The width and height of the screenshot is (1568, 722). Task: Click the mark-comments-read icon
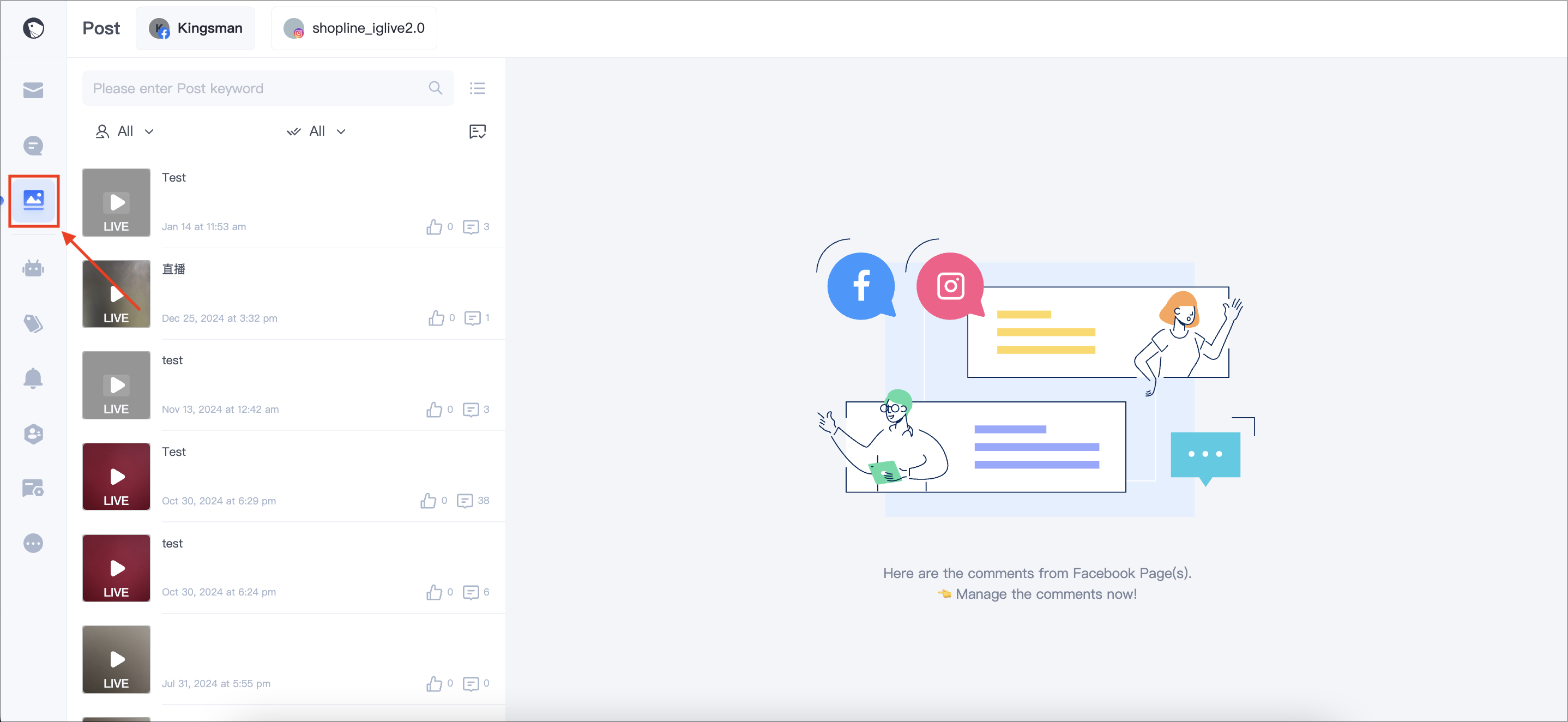(x=477, y=131)
